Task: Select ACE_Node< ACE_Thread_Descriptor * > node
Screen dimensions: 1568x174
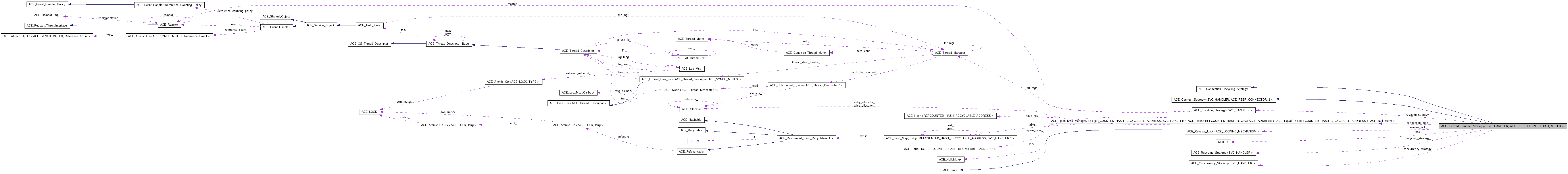Action: click(x=692, y=90)
